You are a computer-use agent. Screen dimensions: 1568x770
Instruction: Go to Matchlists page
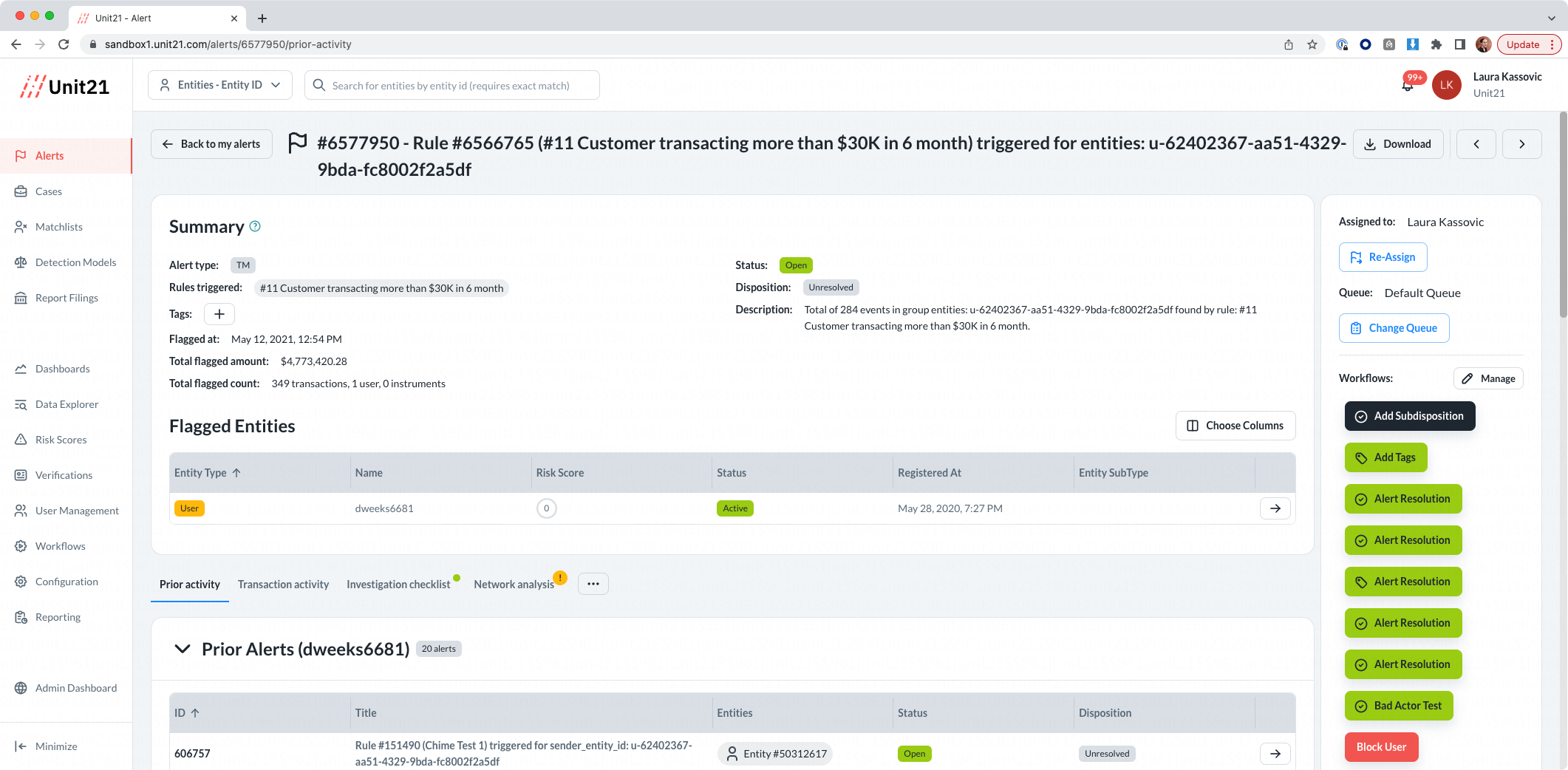tap(59, 227)
